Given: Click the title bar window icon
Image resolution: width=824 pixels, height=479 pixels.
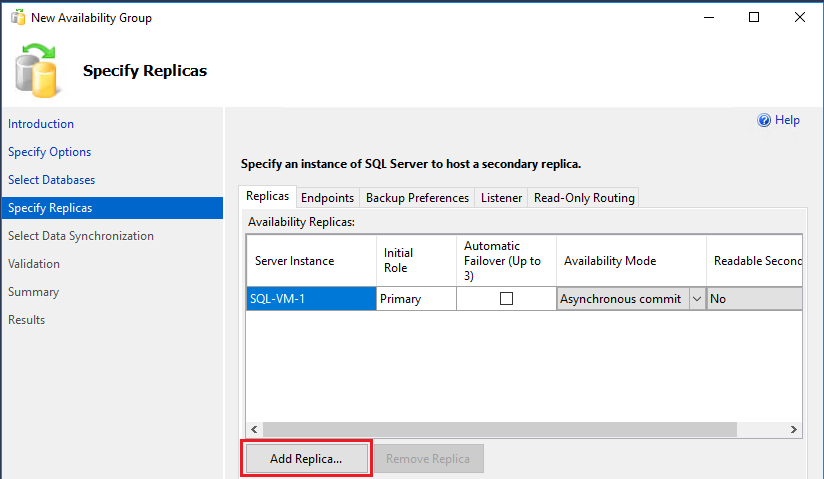Looking at the screenshot, I should (18, 18).
